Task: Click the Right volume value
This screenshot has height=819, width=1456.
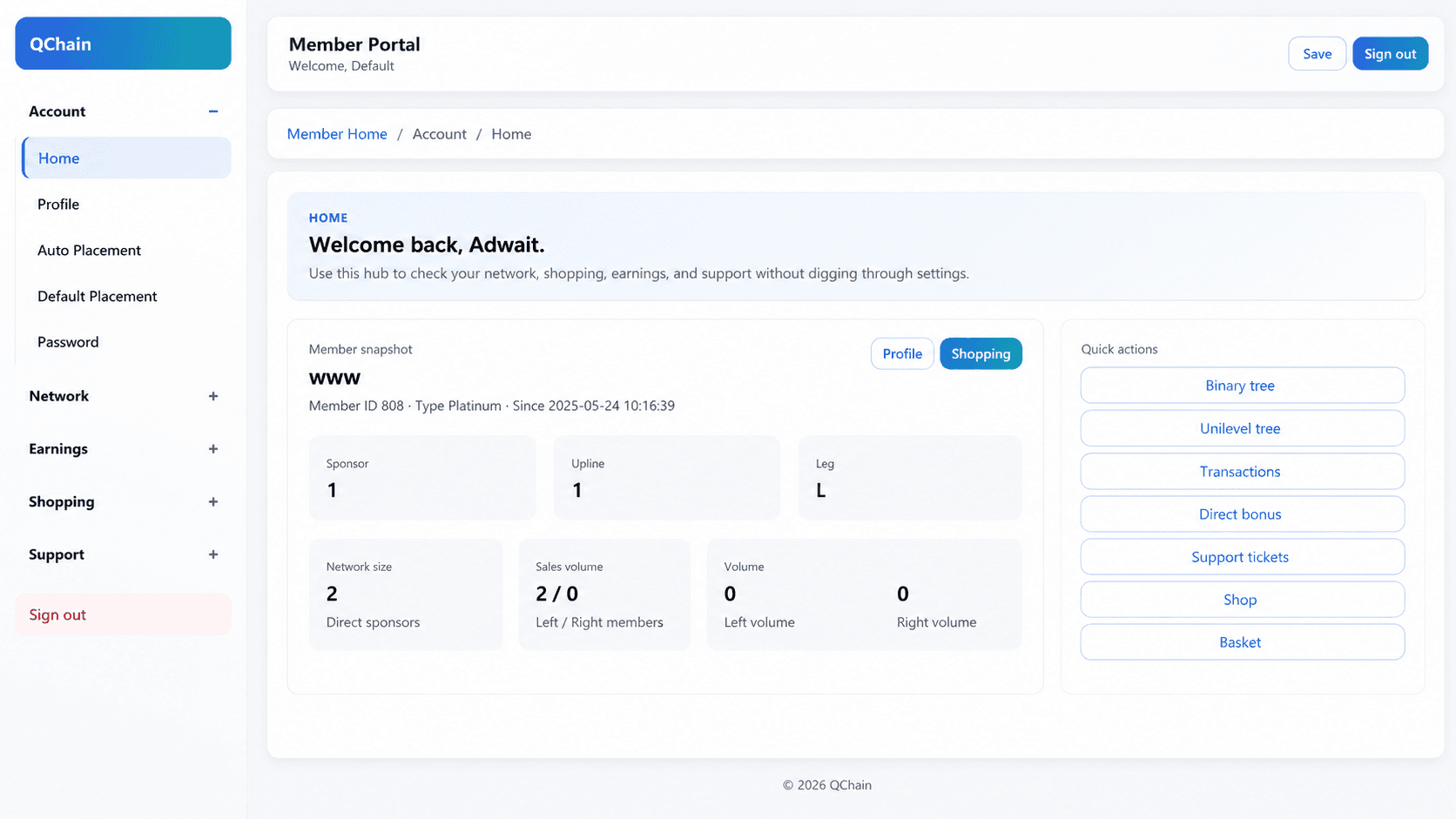Action: click(x=903, y=594)
